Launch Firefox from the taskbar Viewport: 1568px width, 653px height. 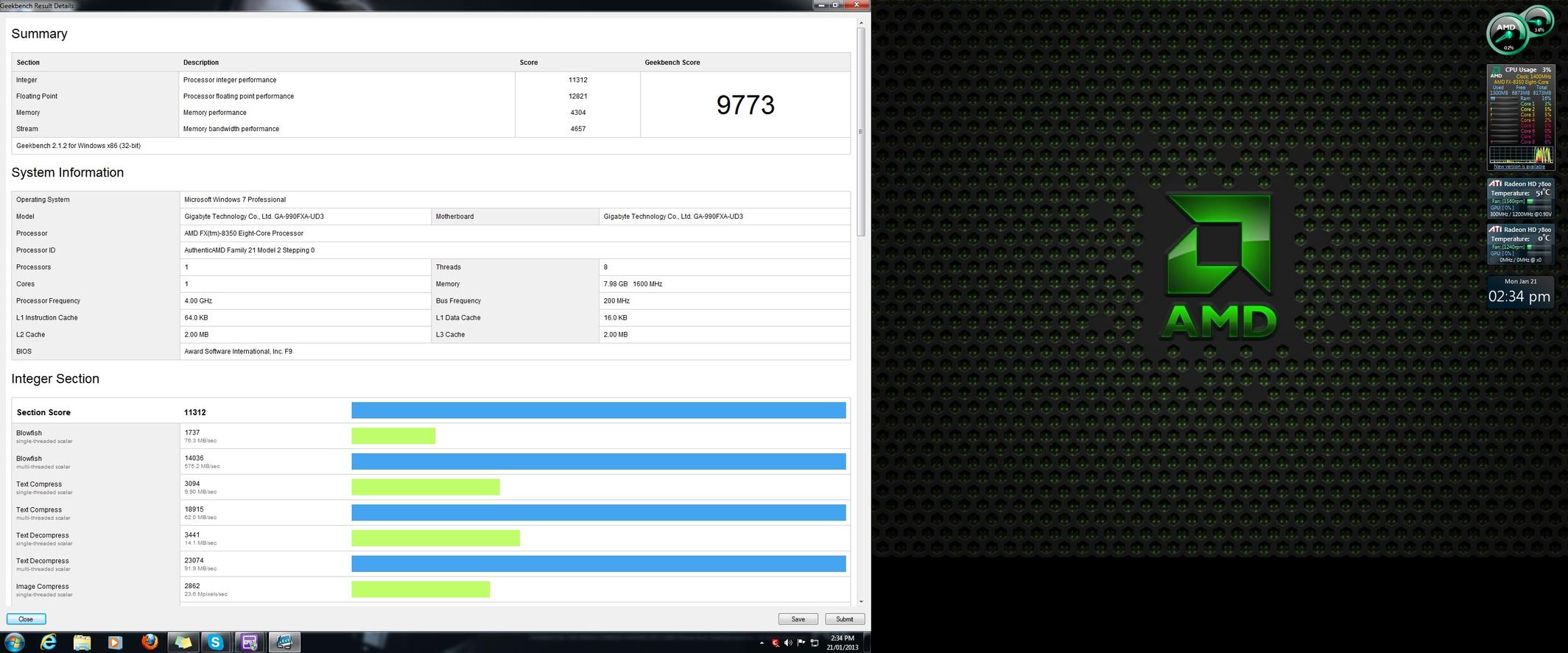point(150,642)
